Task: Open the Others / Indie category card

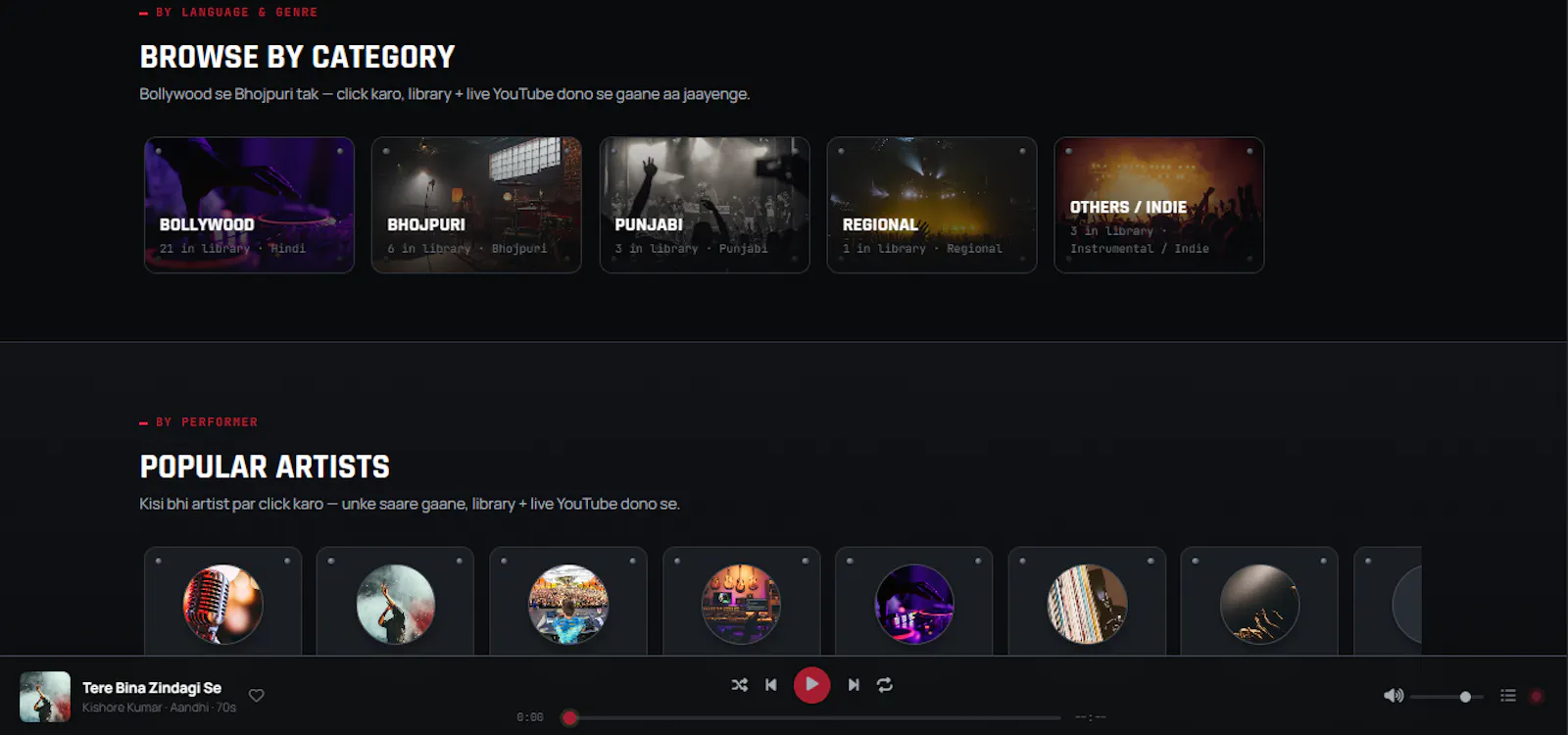Action: pyautogui.click(x=1159, y=205)
